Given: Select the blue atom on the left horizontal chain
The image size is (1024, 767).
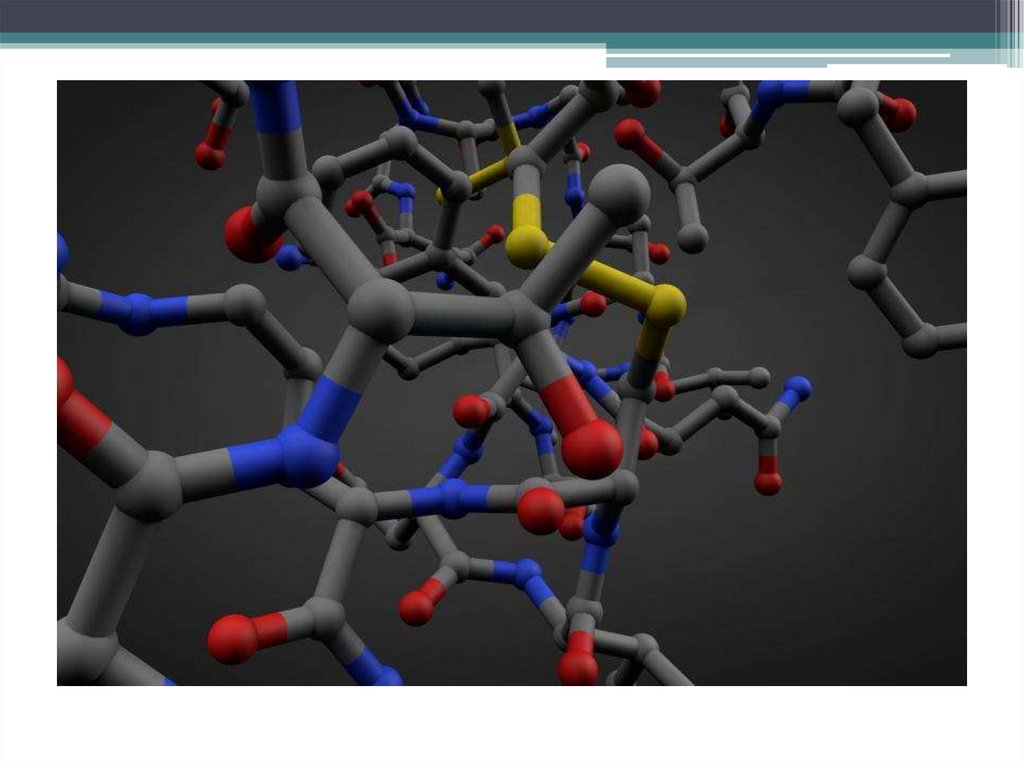Looking at the screenshot, I should pyautogui.click(x=138, y=313).
